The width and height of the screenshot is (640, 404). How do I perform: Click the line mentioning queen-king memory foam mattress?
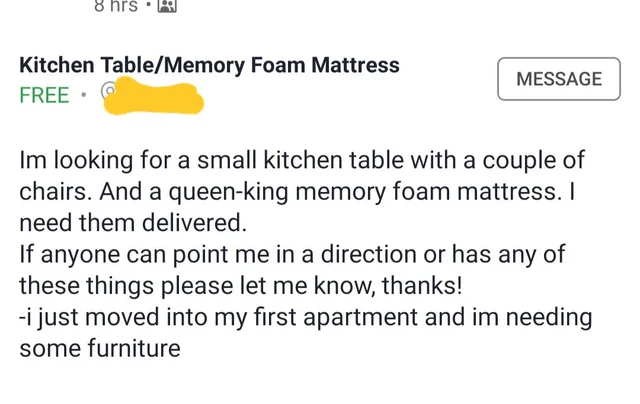click(297, 191)
